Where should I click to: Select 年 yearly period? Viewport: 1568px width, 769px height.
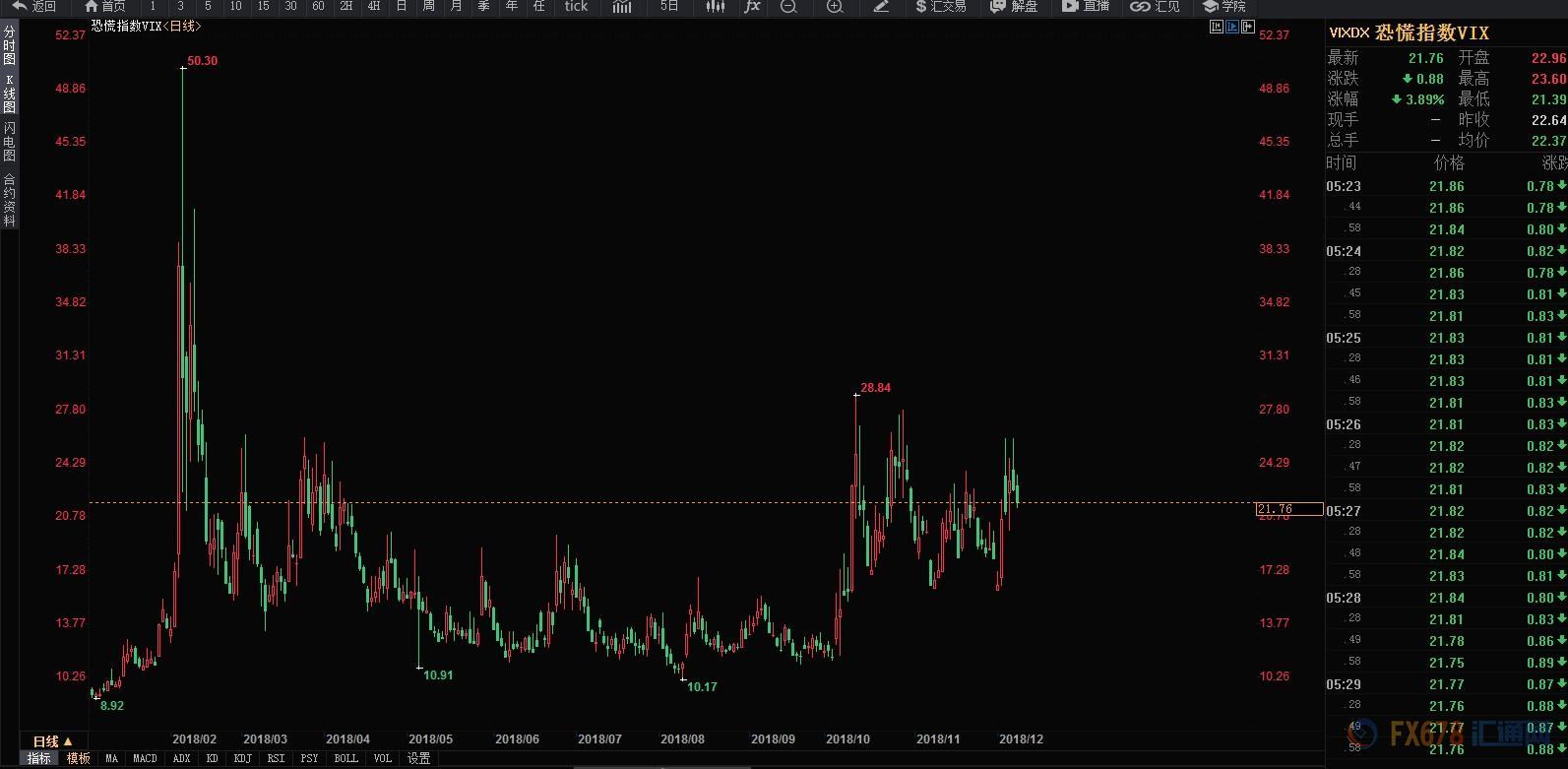click(511, 6)
